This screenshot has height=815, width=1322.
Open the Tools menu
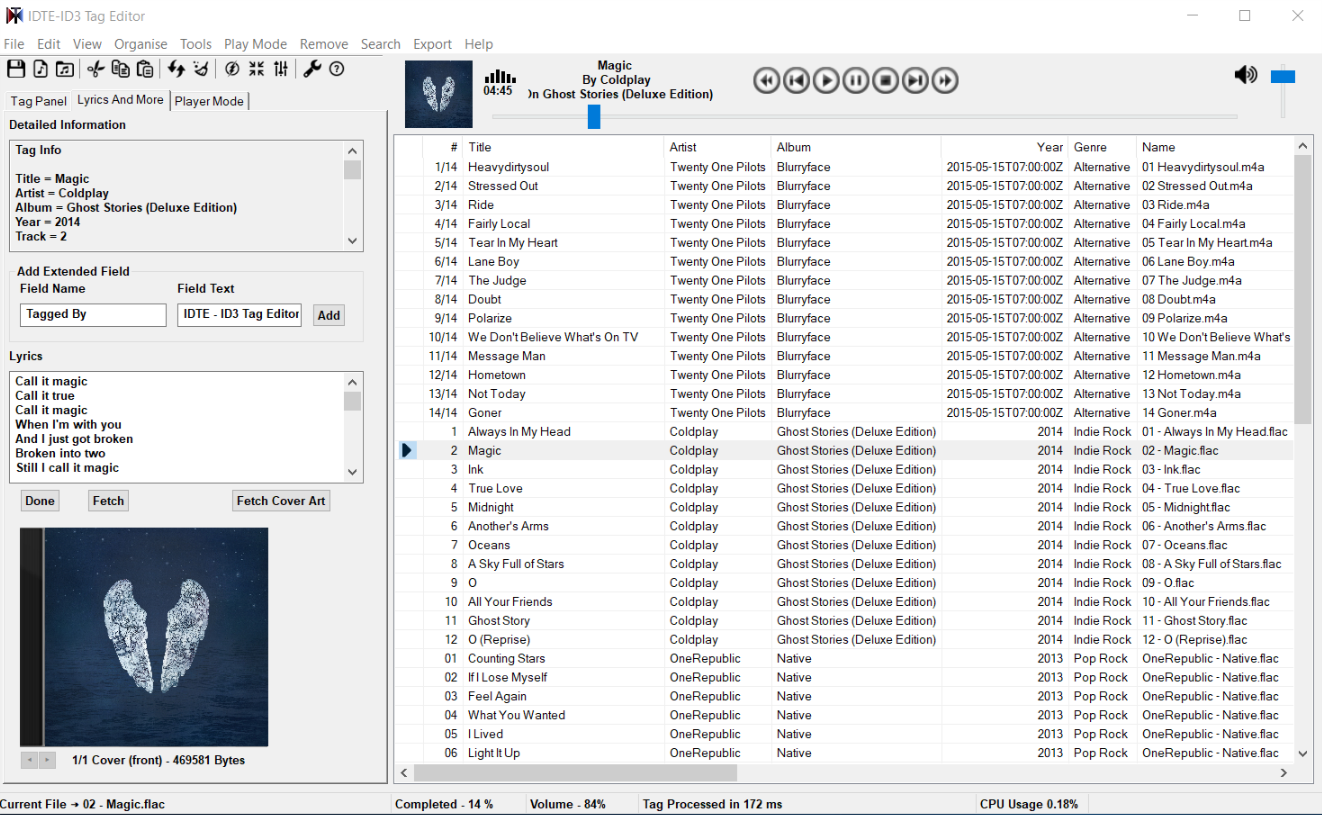196,44
